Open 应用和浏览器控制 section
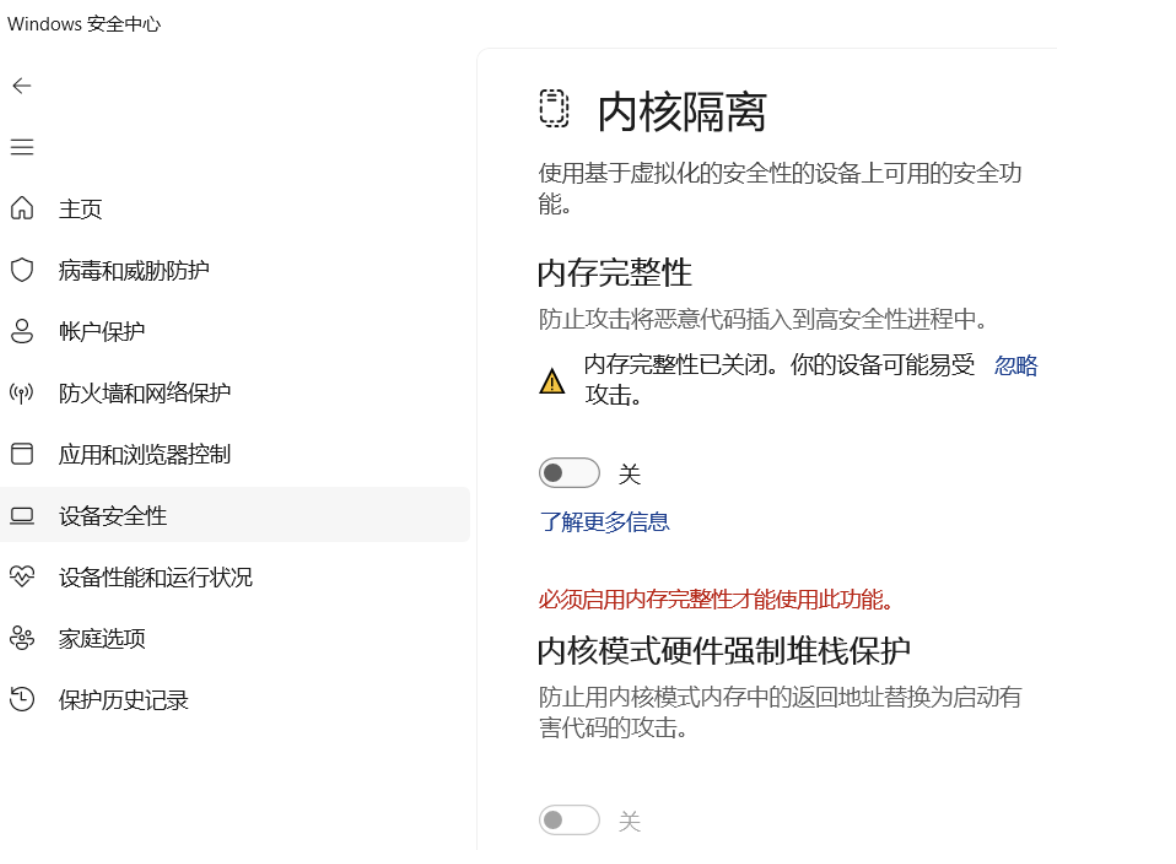This screenshot has height=864, width=1176. click(x=235, y=454)
